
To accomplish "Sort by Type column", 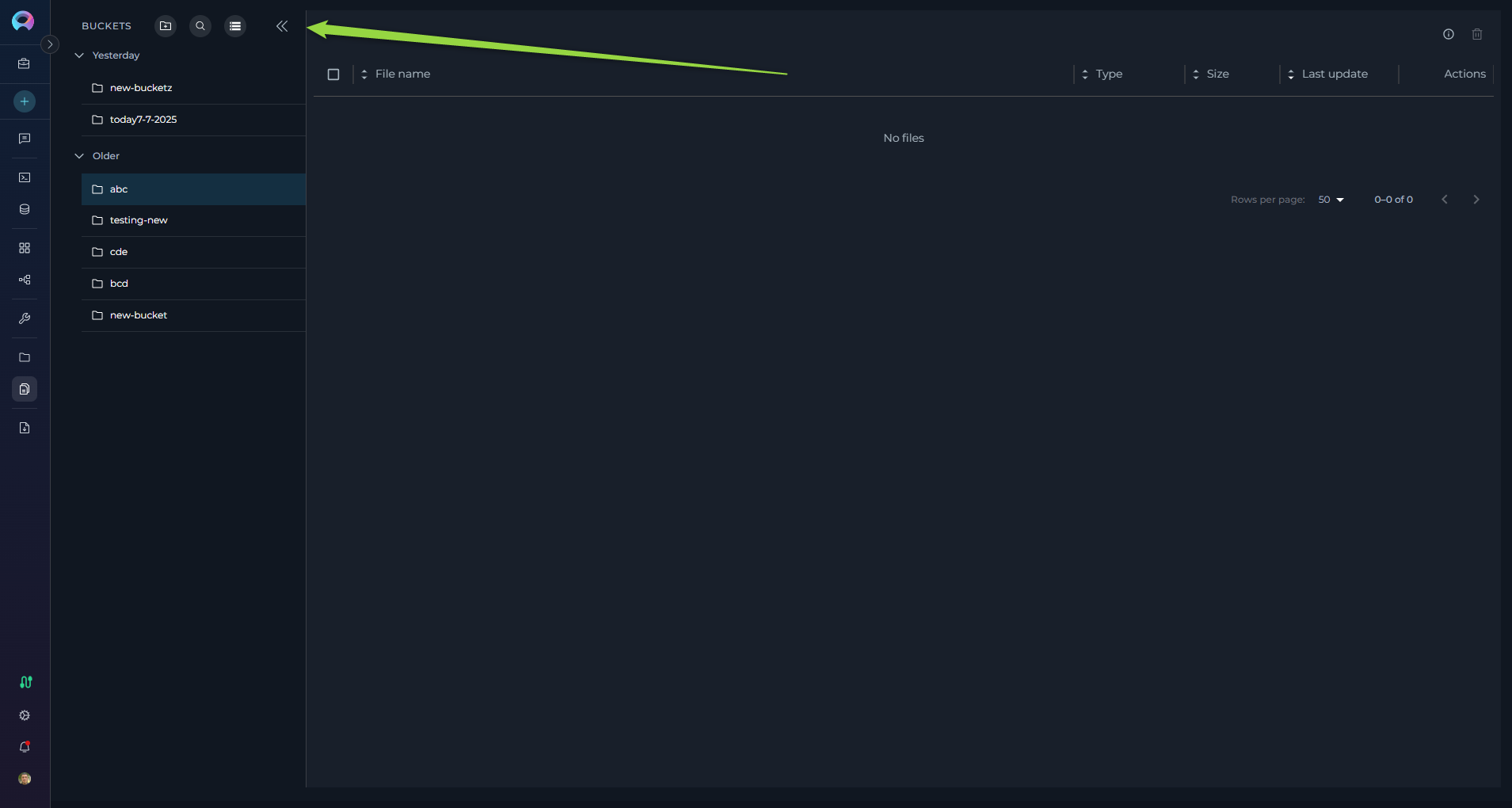I will click(1102, 74).
